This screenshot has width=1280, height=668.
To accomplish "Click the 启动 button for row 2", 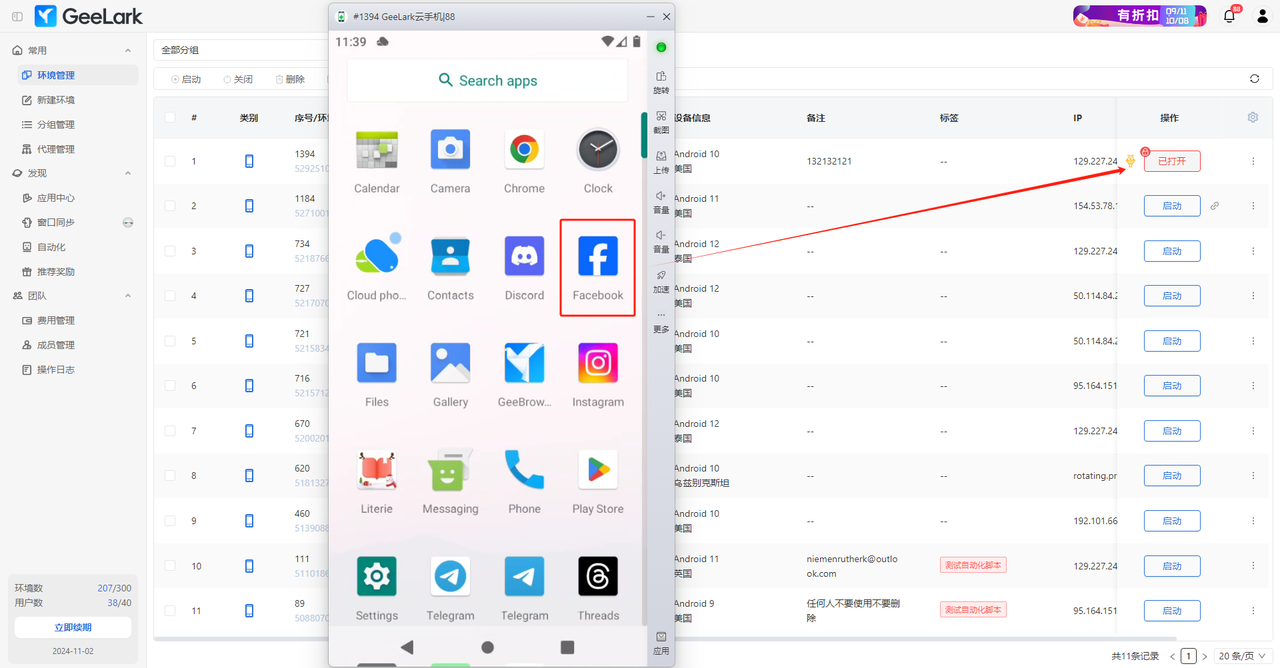I will pyautogui.click(x=1172, y=206).
